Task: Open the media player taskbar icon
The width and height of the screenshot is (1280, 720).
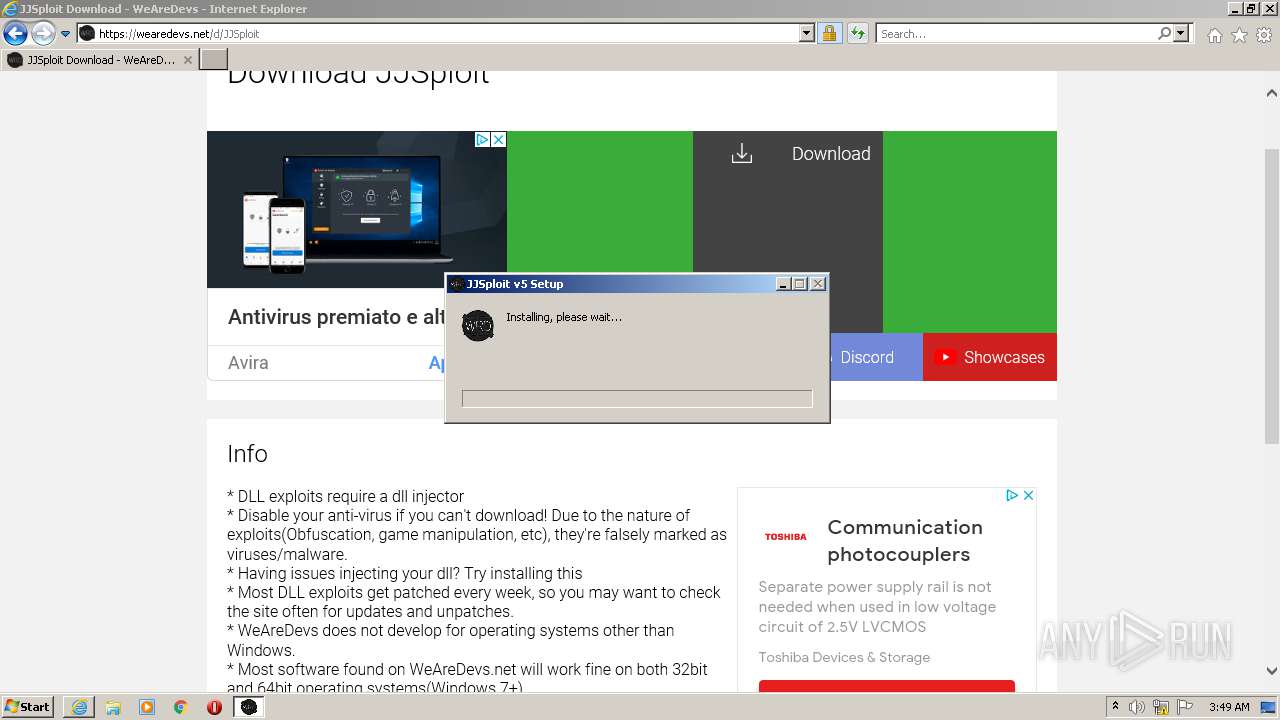Action: (x=147, y=707)
